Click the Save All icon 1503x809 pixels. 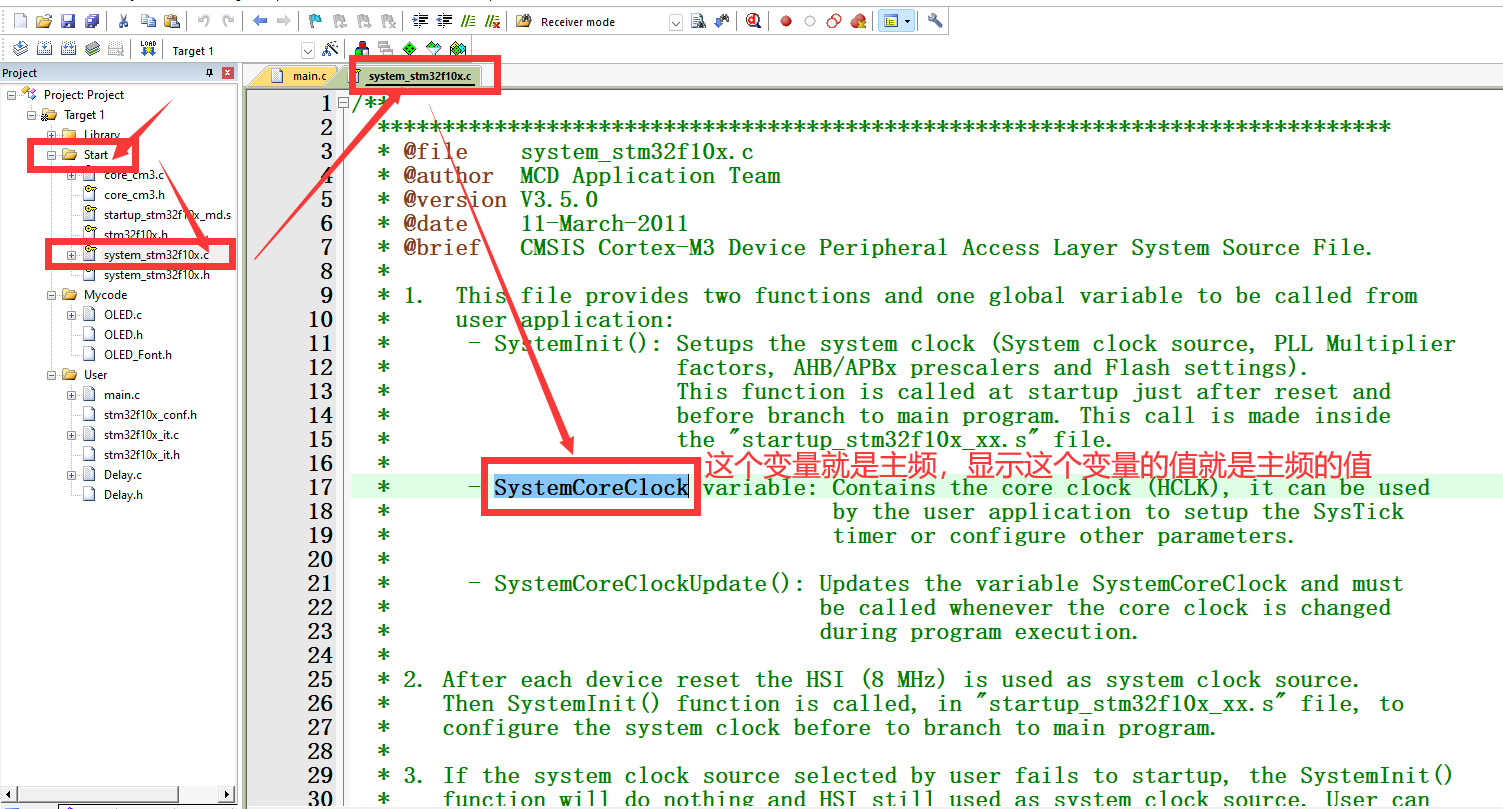[x=92, y=21]
